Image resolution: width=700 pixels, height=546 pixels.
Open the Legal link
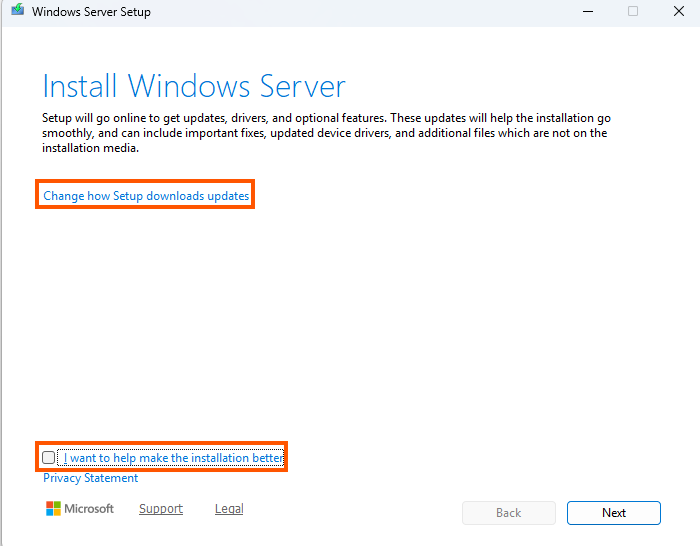tap(229, 508)
